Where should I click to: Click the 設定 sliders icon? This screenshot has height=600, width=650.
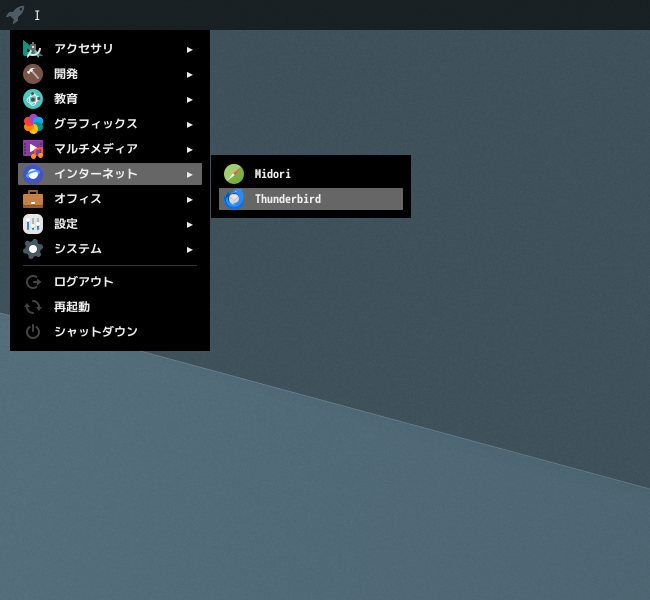pos(33,224)
